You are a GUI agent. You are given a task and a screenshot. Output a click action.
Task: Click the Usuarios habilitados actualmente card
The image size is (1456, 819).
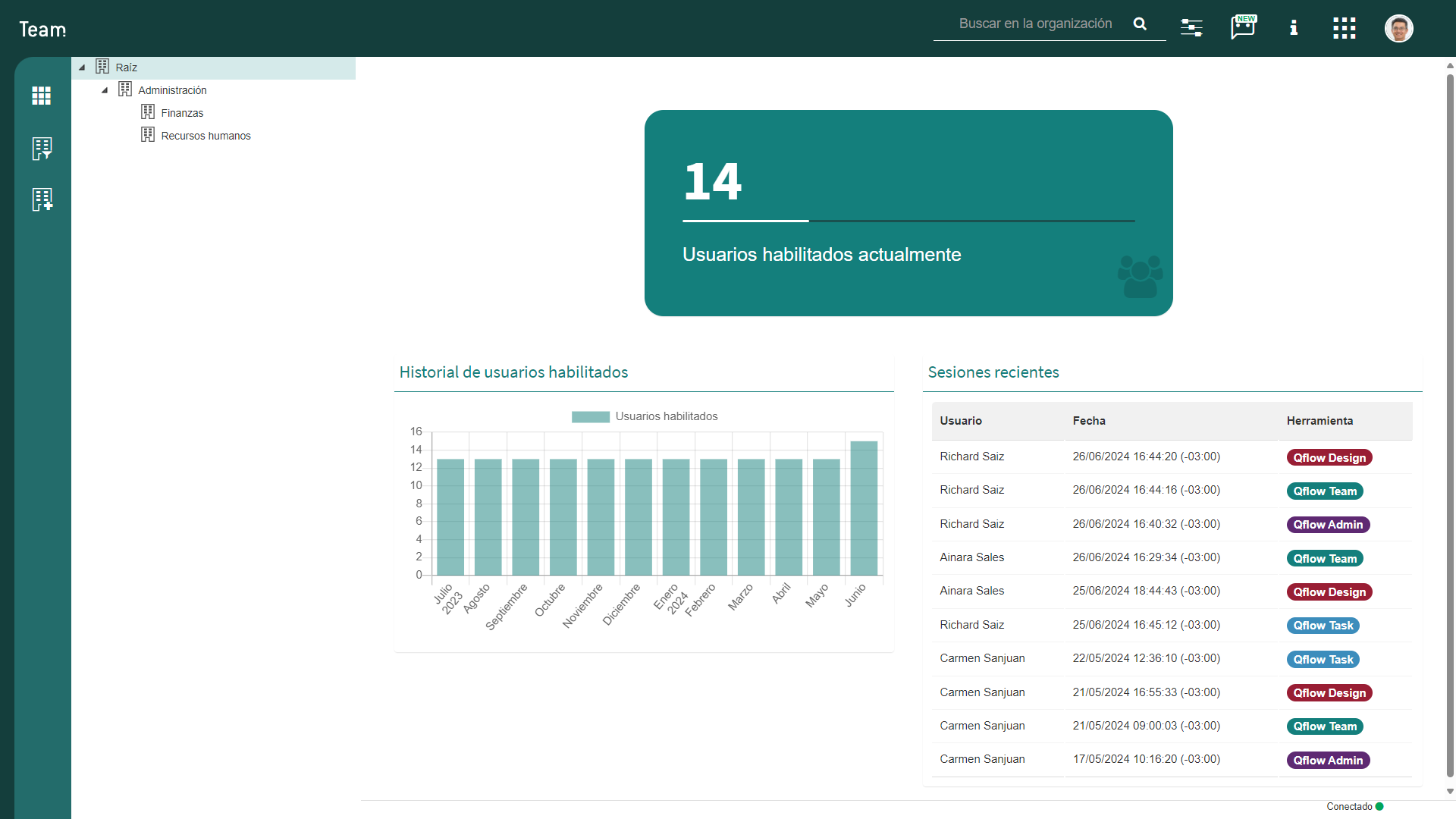pyautogui.click(x=908, y=213)
